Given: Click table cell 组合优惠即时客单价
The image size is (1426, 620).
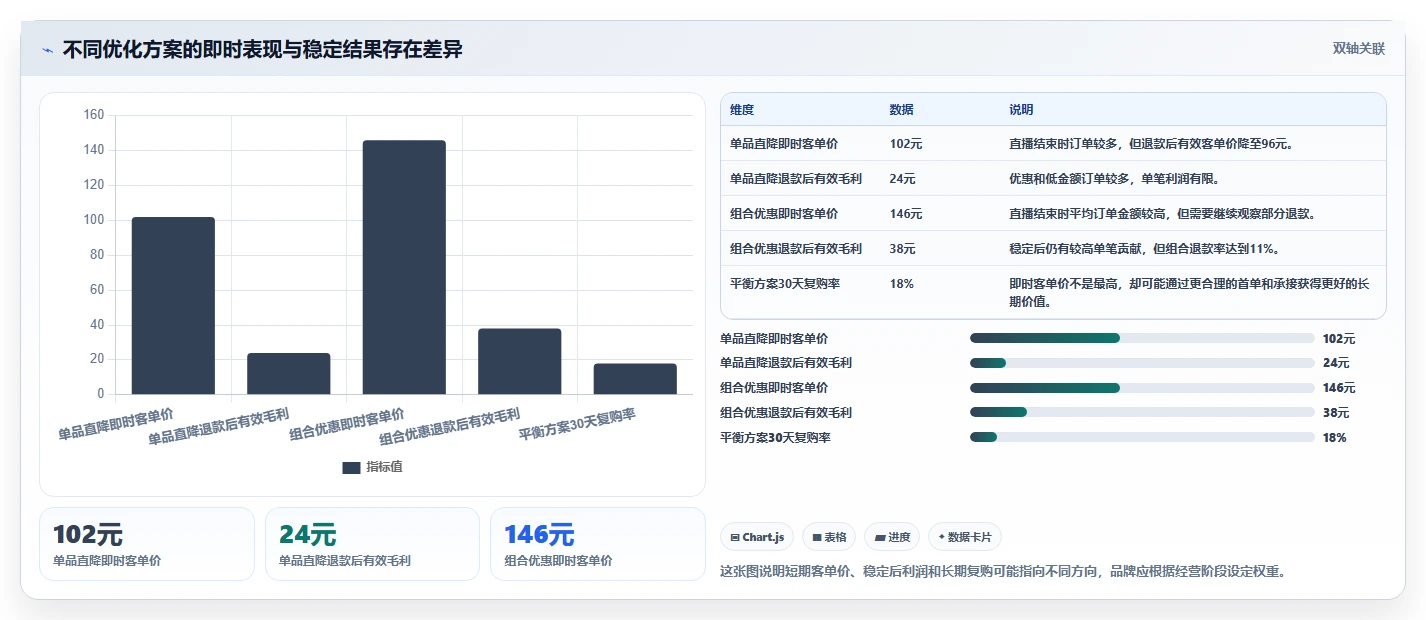Looking at the screenshot, I should point(784,214).
